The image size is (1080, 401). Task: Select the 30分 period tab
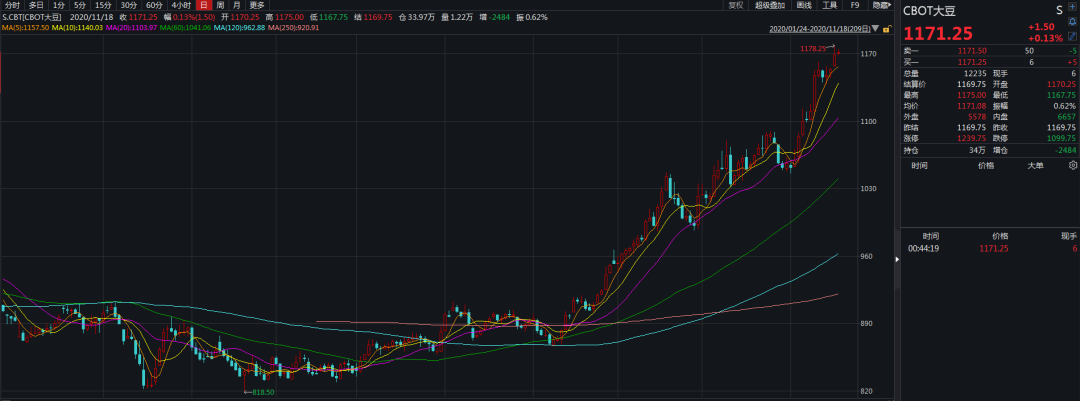coord(129,6)
